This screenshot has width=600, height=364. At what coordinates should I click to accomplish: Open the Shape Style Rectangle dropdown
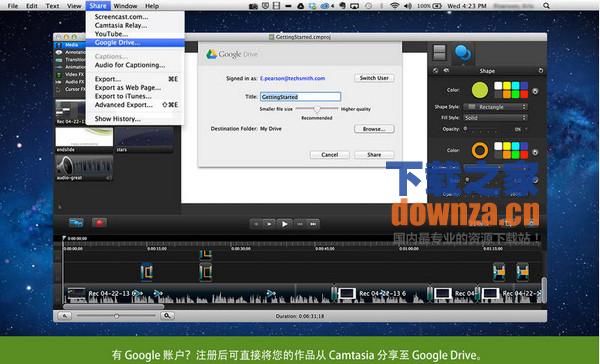tap(496, 107)
